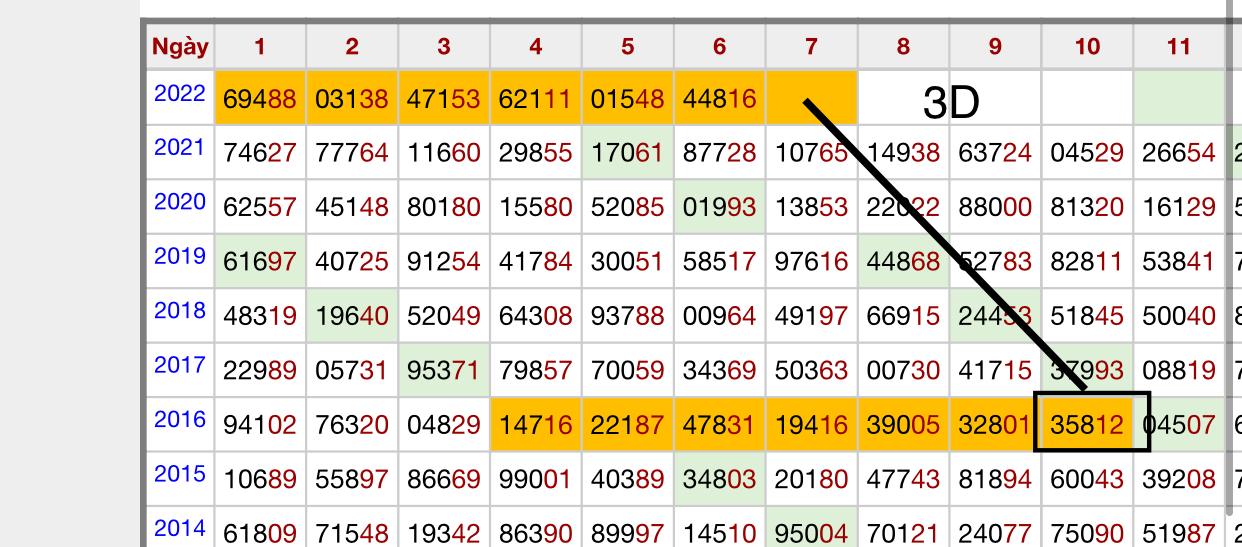Screen dimensions: 1242x547
Task: Click result 74627 in 2021 row
Action: [260, 153]
